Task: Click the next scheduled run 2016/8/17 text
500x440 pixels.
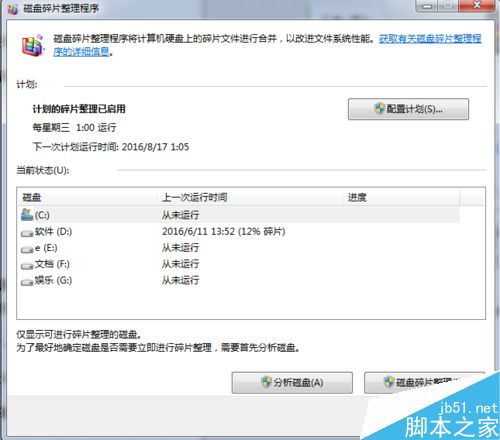Action: (x=111, y=147)
